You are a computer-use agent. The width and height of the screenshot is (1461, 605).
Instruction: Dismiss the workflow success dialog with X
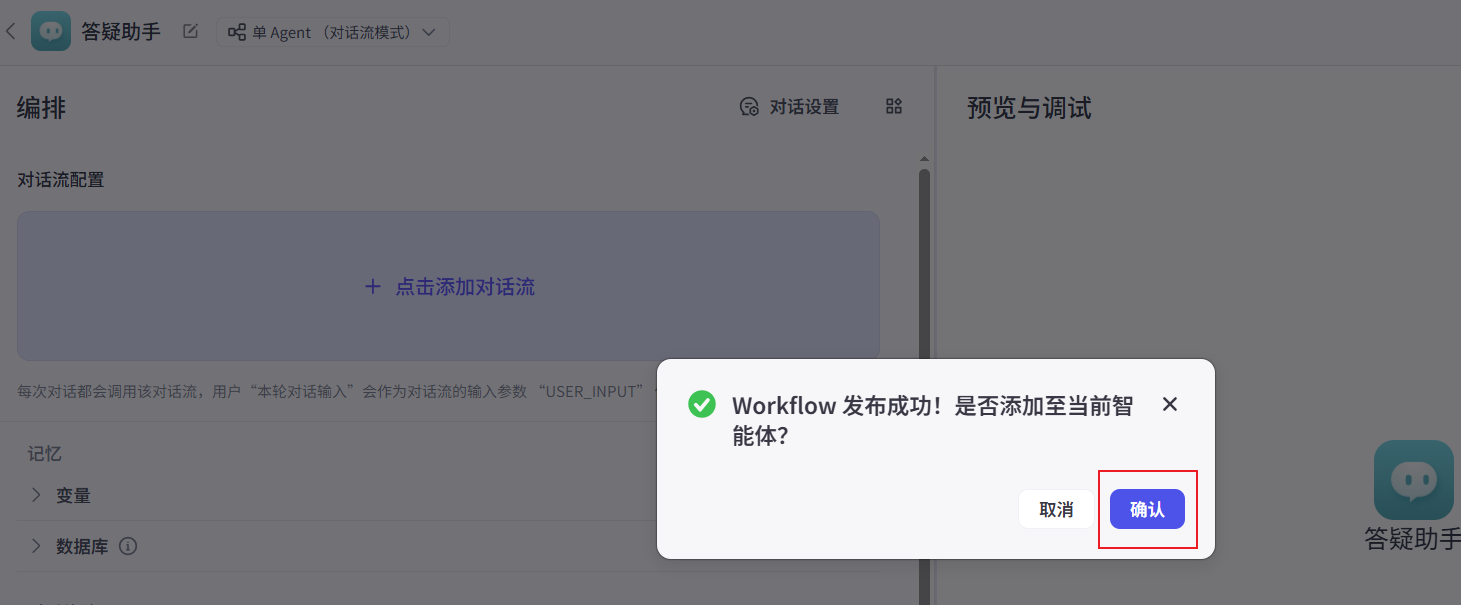[1169, 404]
